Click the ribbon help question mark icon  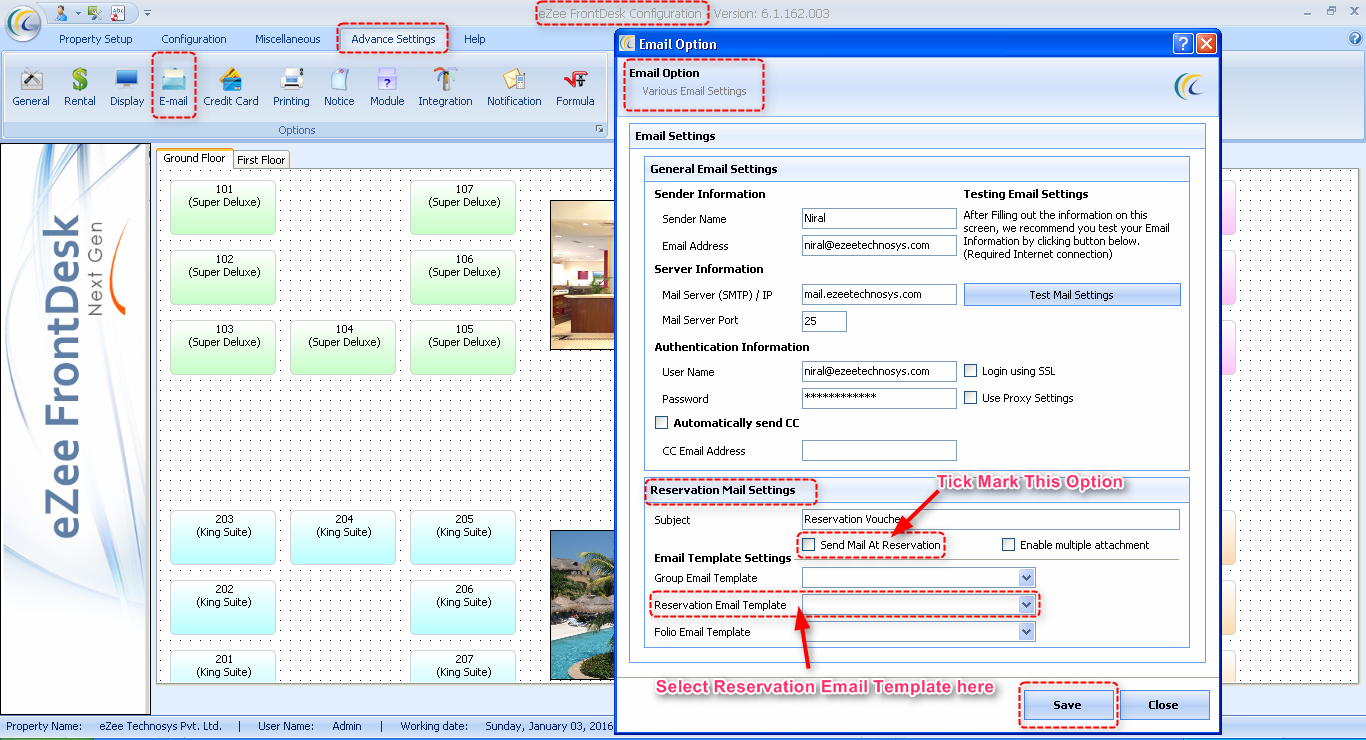[1355, 38]
